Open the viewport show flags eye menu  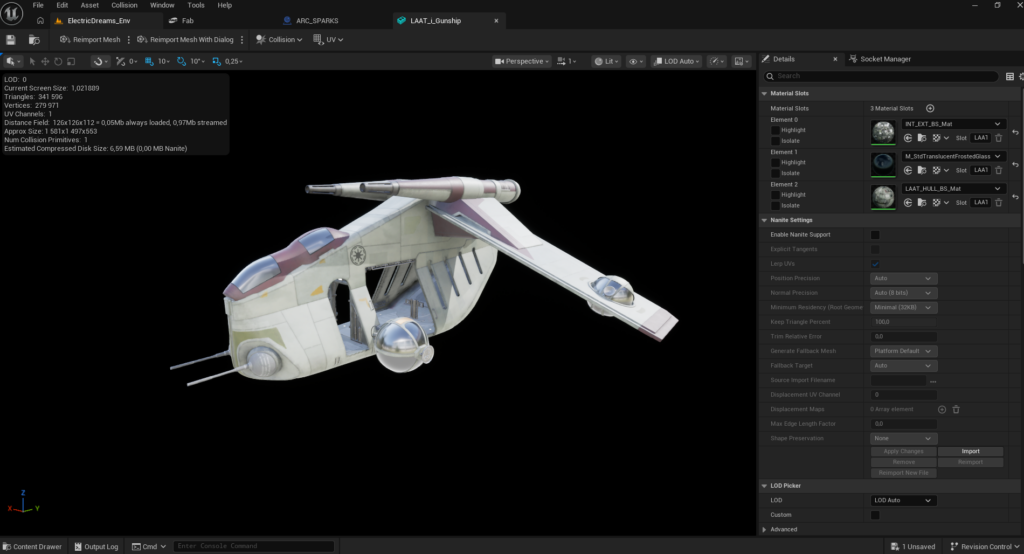pyautogui.click(x=635, y=61)
